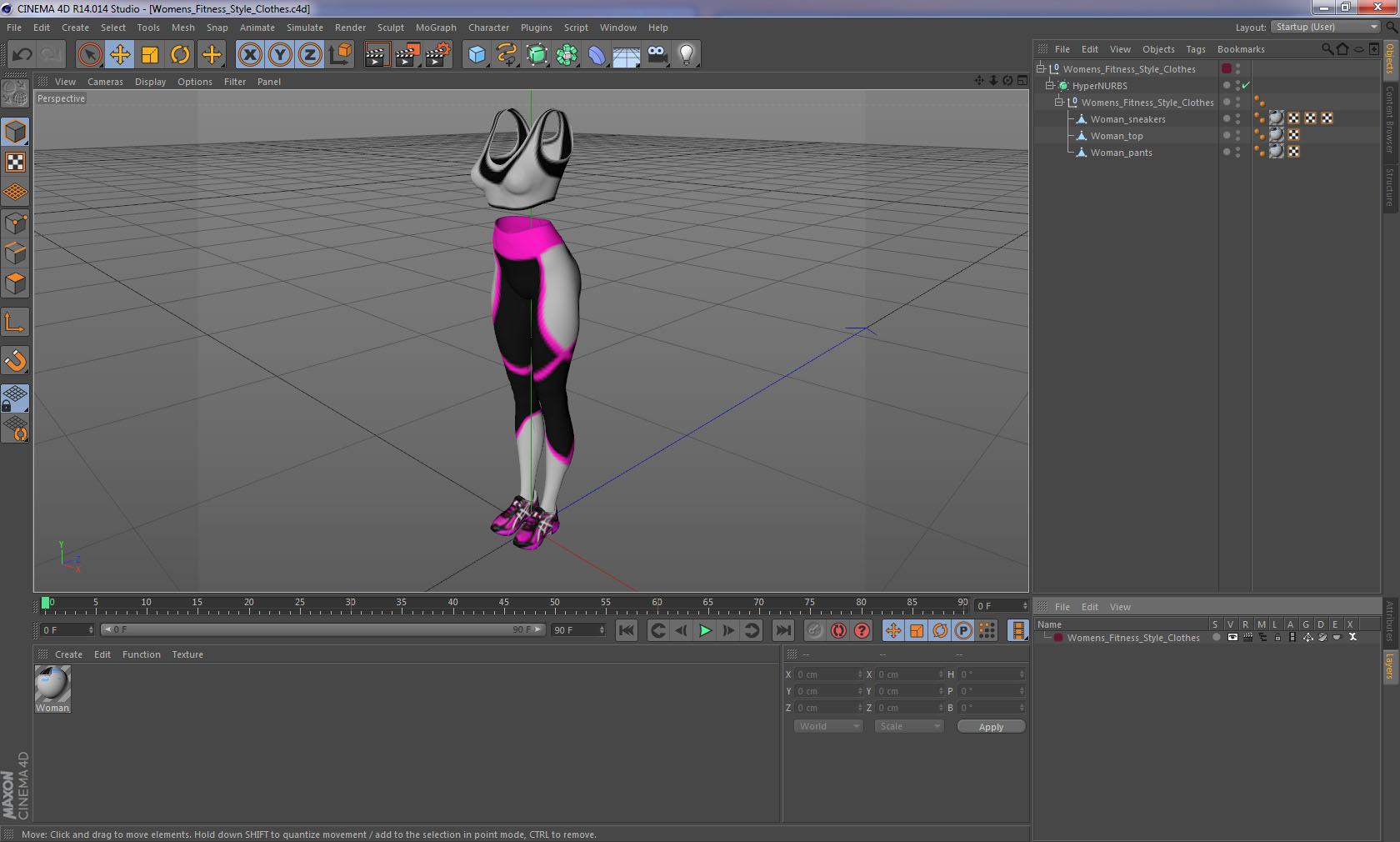The image size is (1400, 842).
Task: Click the layer color swatch in Layers list
Action: (x=1058, y=638)
